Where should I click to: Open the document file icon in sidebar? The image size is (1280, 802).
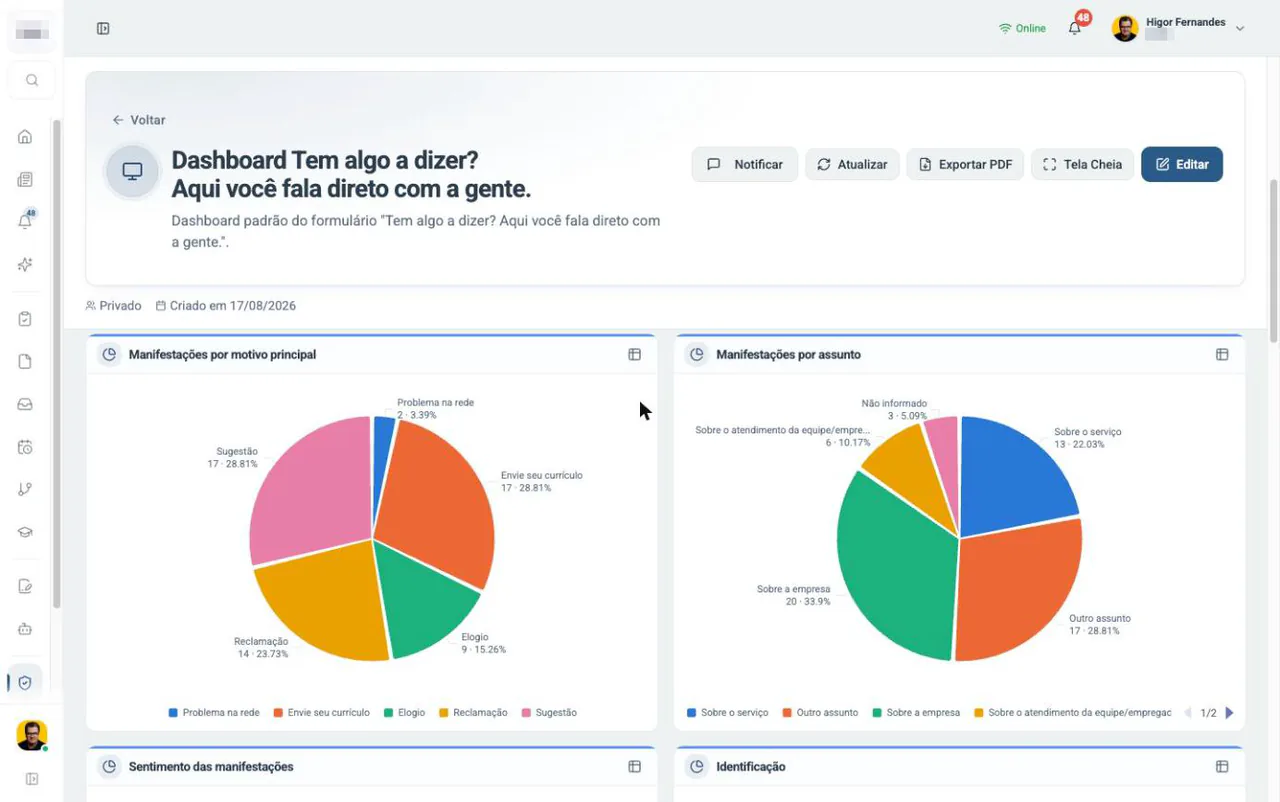coord(25,361)
